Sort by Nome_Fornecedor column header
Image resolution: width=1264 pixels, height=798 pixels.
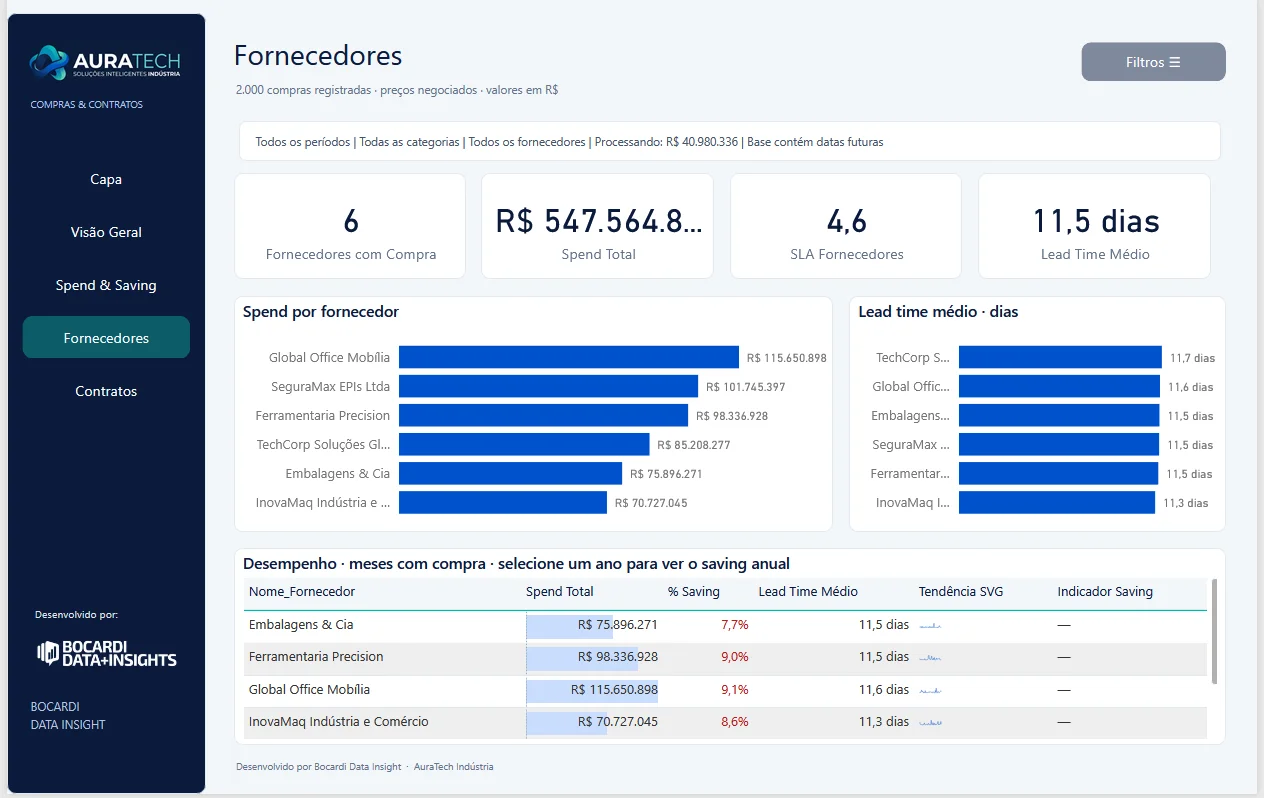coord(302,591)
